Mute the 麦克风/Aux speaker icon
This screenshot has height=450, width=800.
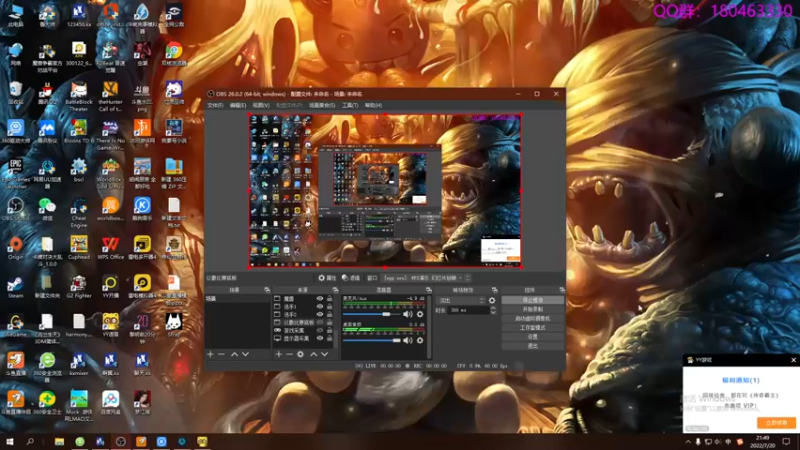(x=408, y=314)
